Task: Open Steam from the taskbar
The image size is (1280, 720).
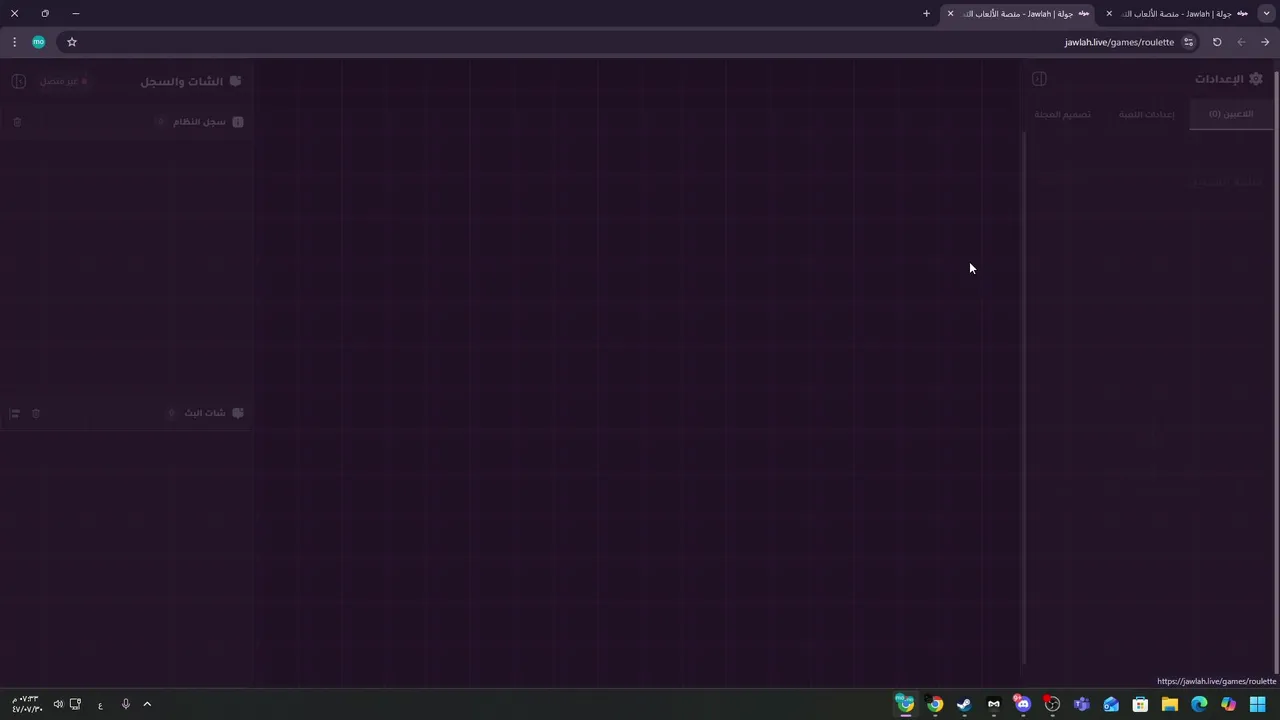Action: coord(964,704)
